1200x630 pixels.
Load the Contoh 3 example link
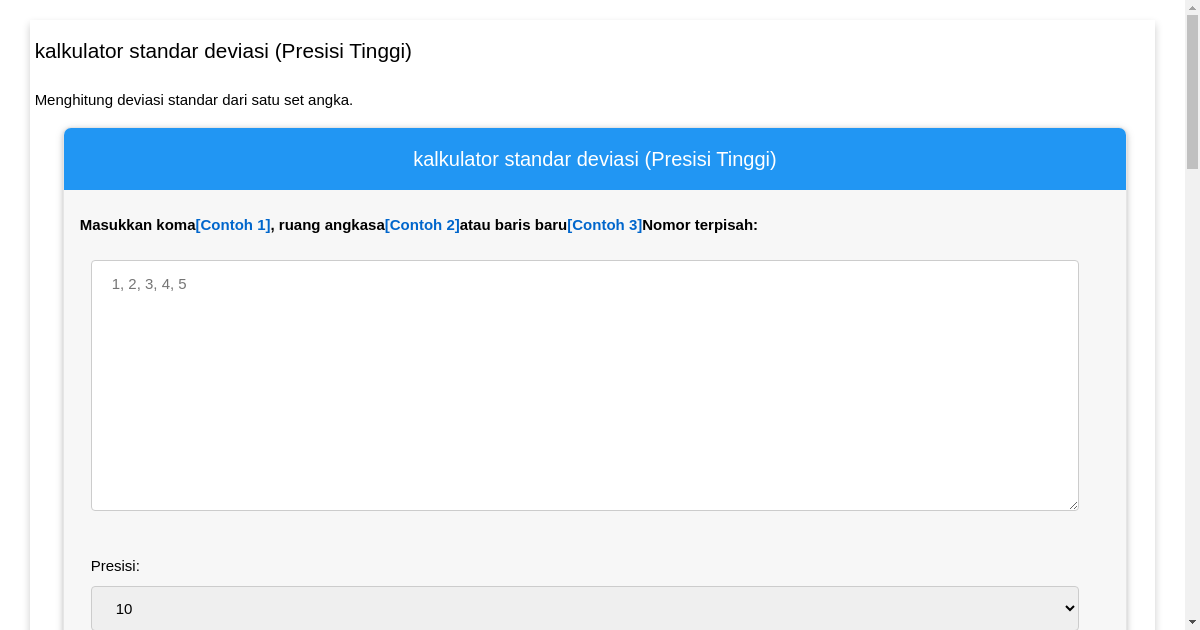pyautogui.click(x=604, y=225)
